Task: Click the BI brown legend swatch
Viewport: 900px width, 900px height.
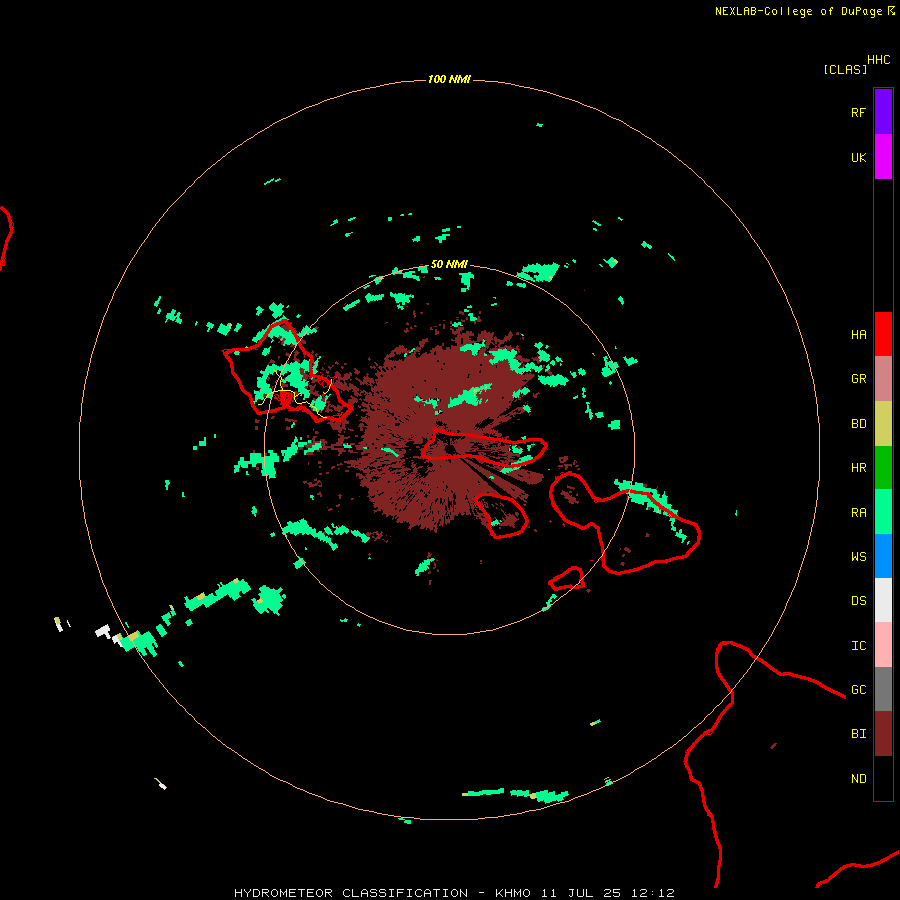Action: click(x=883, y=734)
